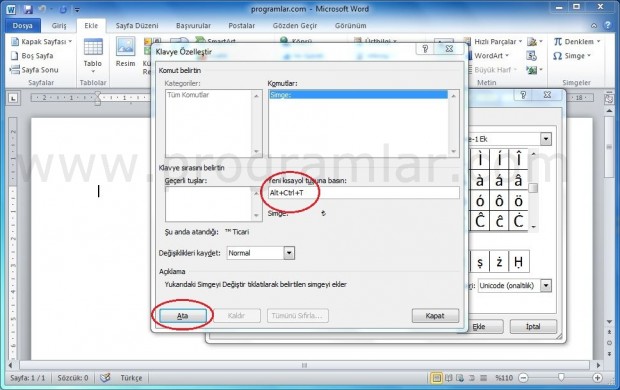
Task: Switch to the Başvurular tab
Action: 193,26
